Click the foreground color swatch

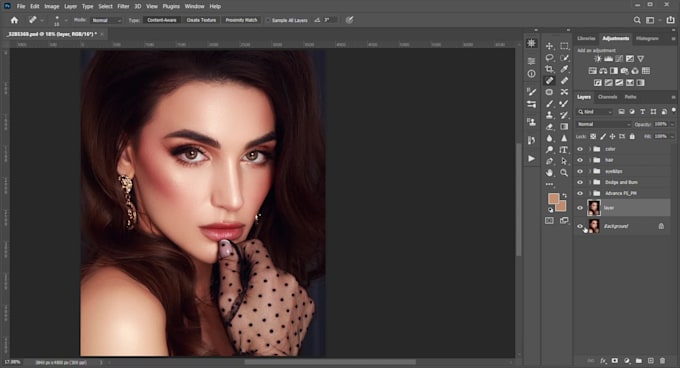(553, 199)
